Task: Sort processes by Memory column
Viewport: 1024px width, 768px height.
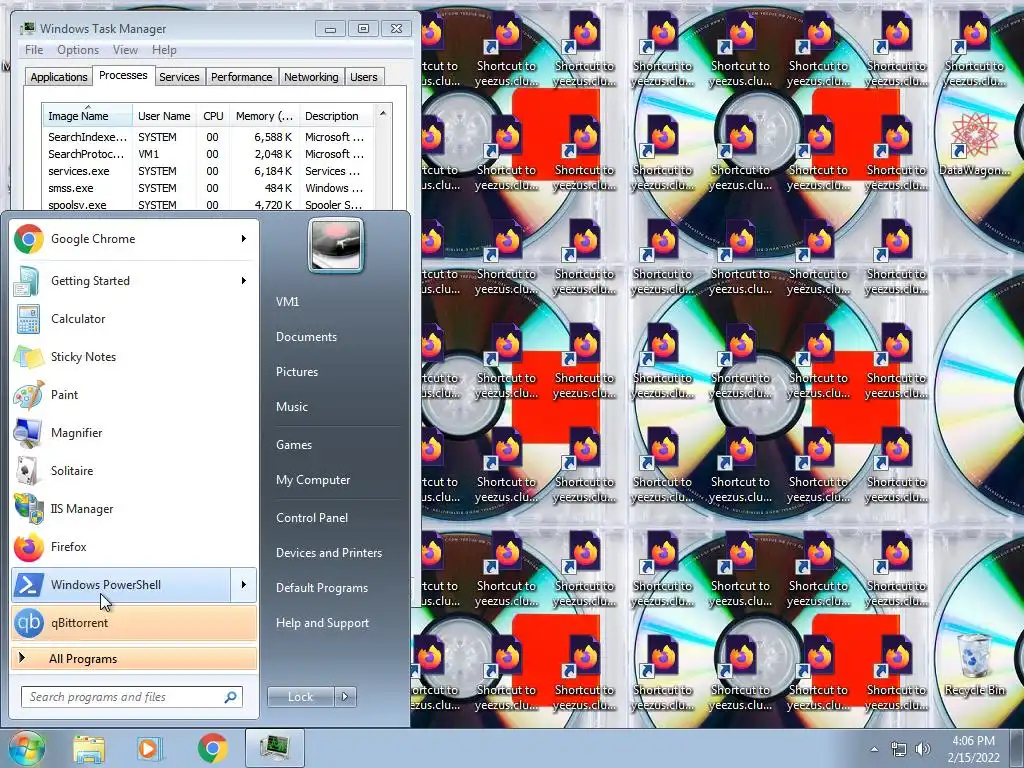Action: coord(264,116)
